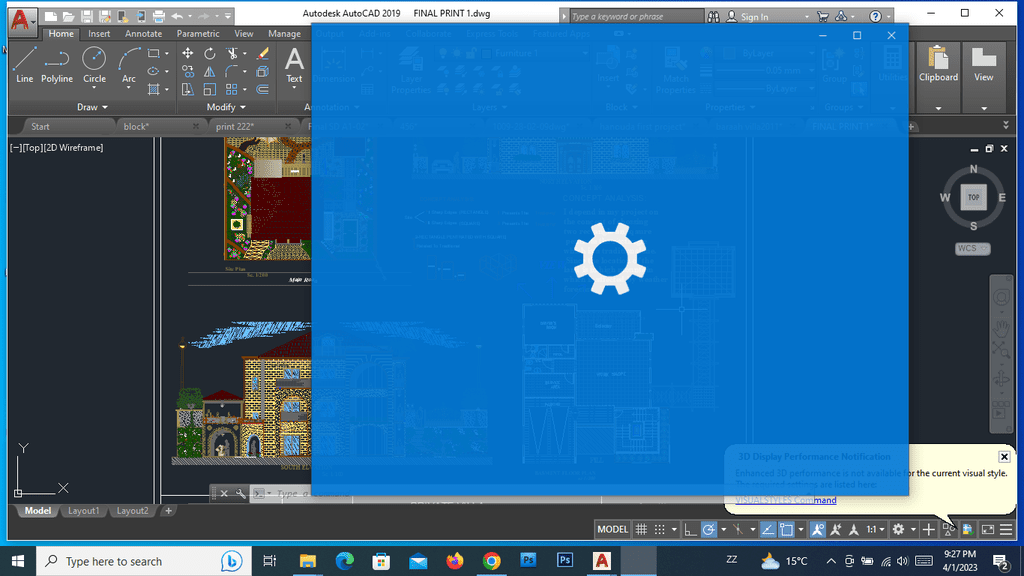Open the Home ribbon tab

pos(61,33)
